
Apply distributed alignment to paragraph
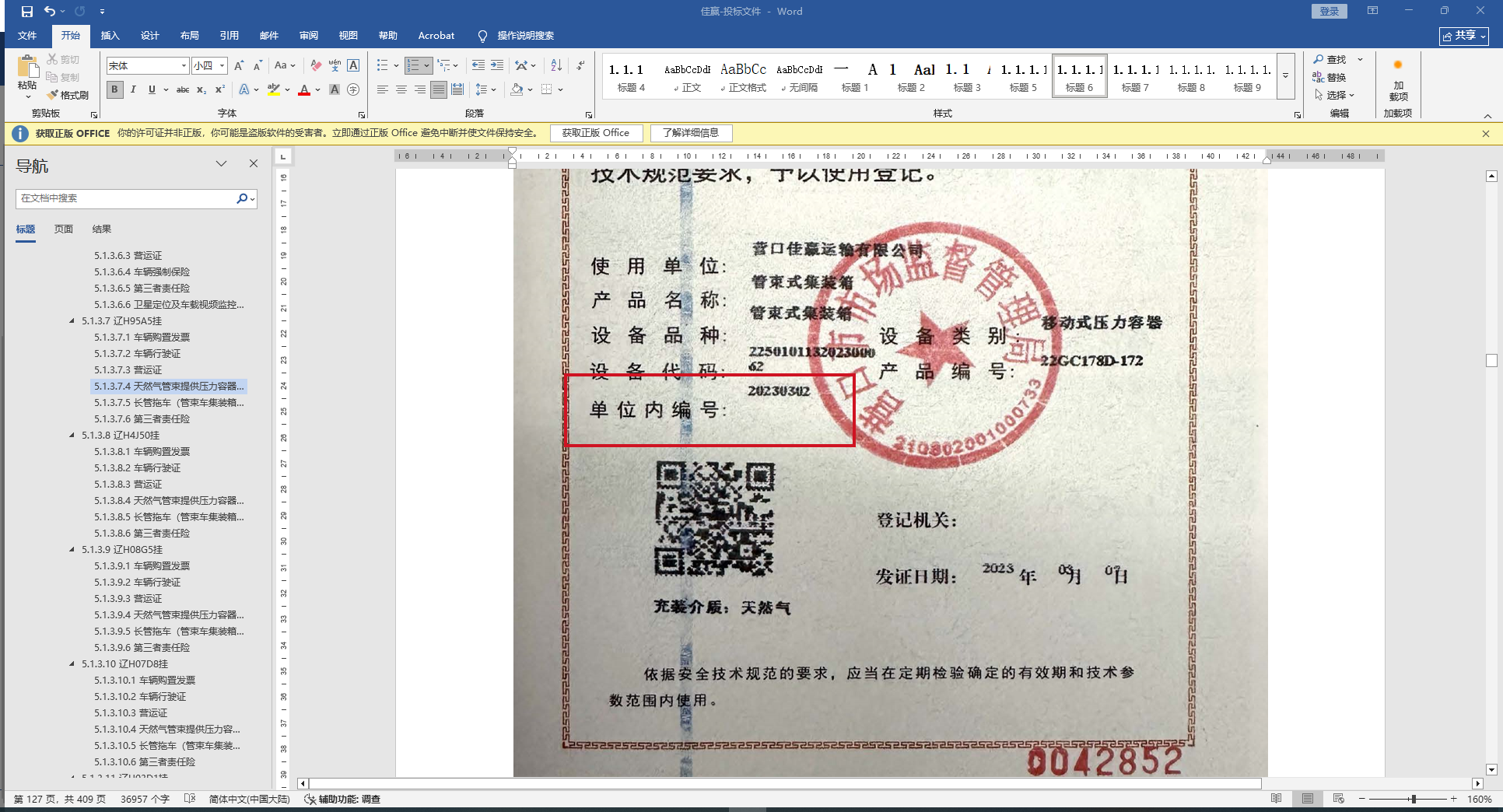point(457,89)
